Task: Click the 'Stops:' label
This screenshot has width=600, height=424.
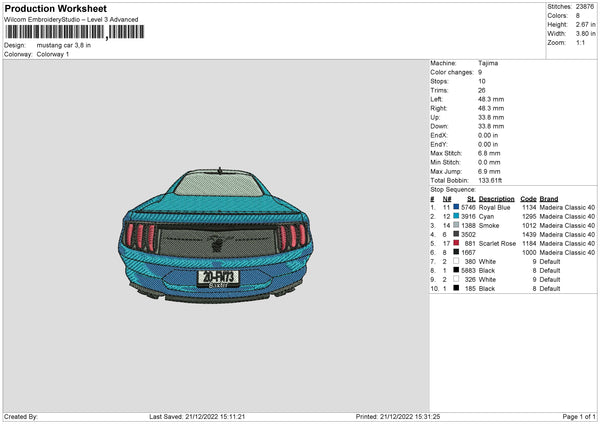Action: (439, 81)
